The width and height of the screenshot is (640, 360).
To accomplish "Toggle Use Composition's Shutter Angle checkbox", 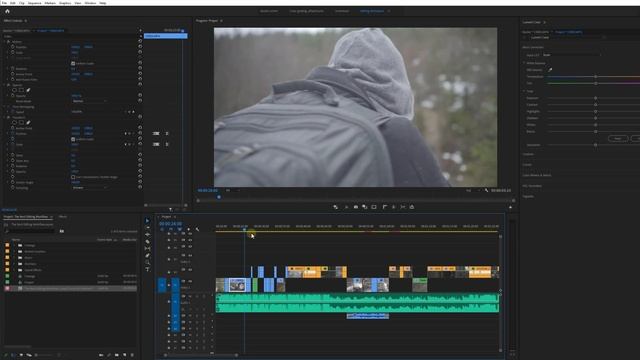I will point(73,177).
